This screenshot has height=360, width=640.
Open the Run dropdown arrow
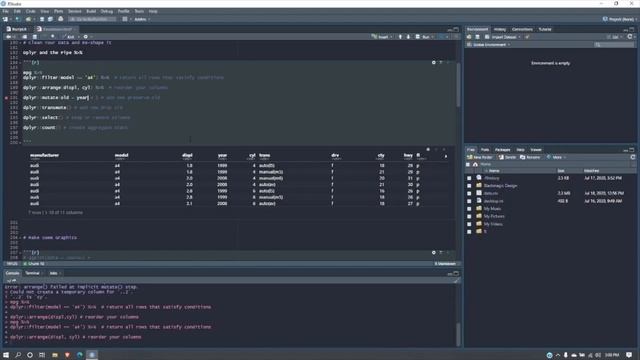point(433,37)
